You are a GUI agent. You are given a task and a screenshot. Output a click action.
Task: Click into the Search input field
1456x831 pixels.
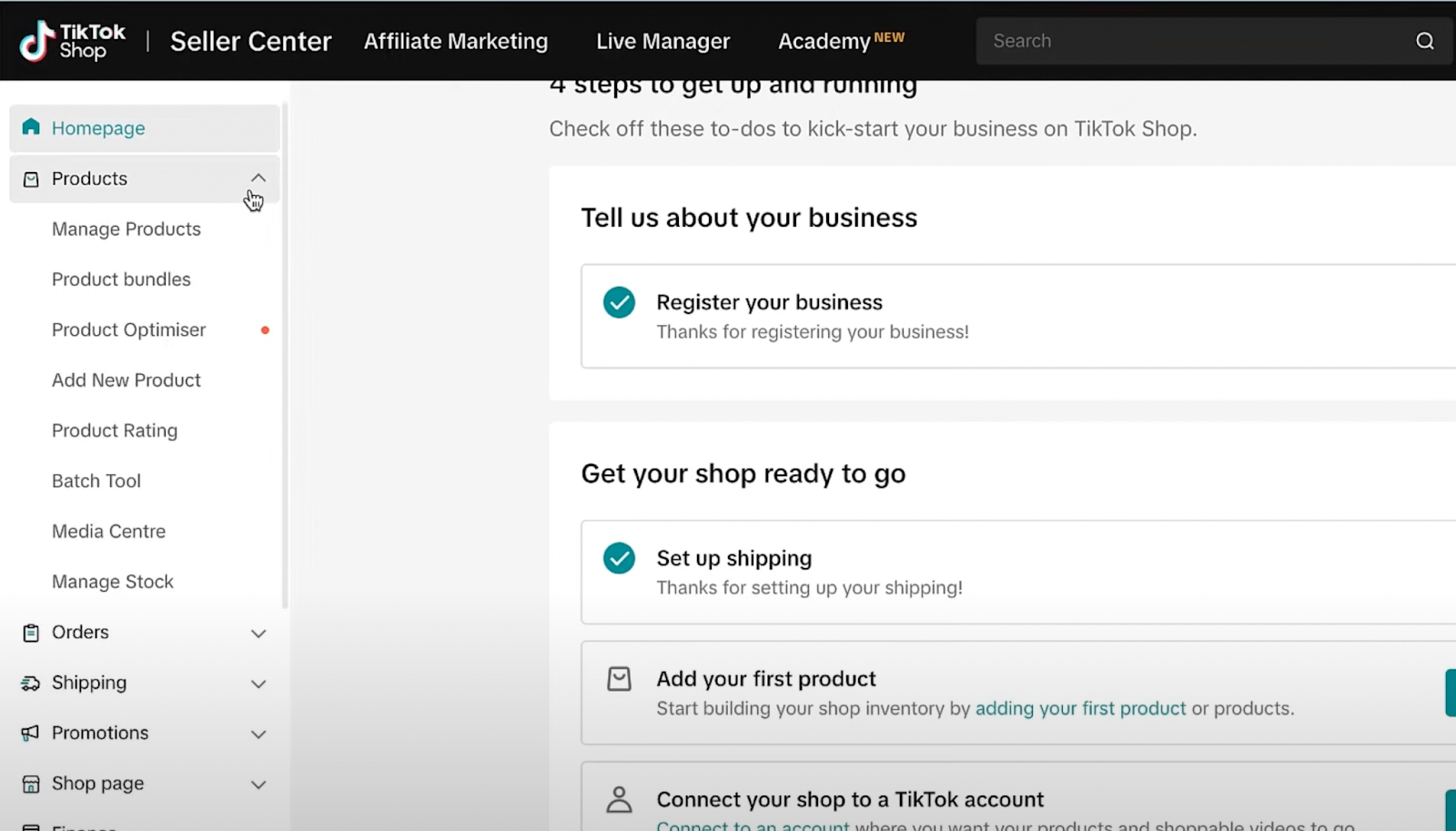(1183, 41)
